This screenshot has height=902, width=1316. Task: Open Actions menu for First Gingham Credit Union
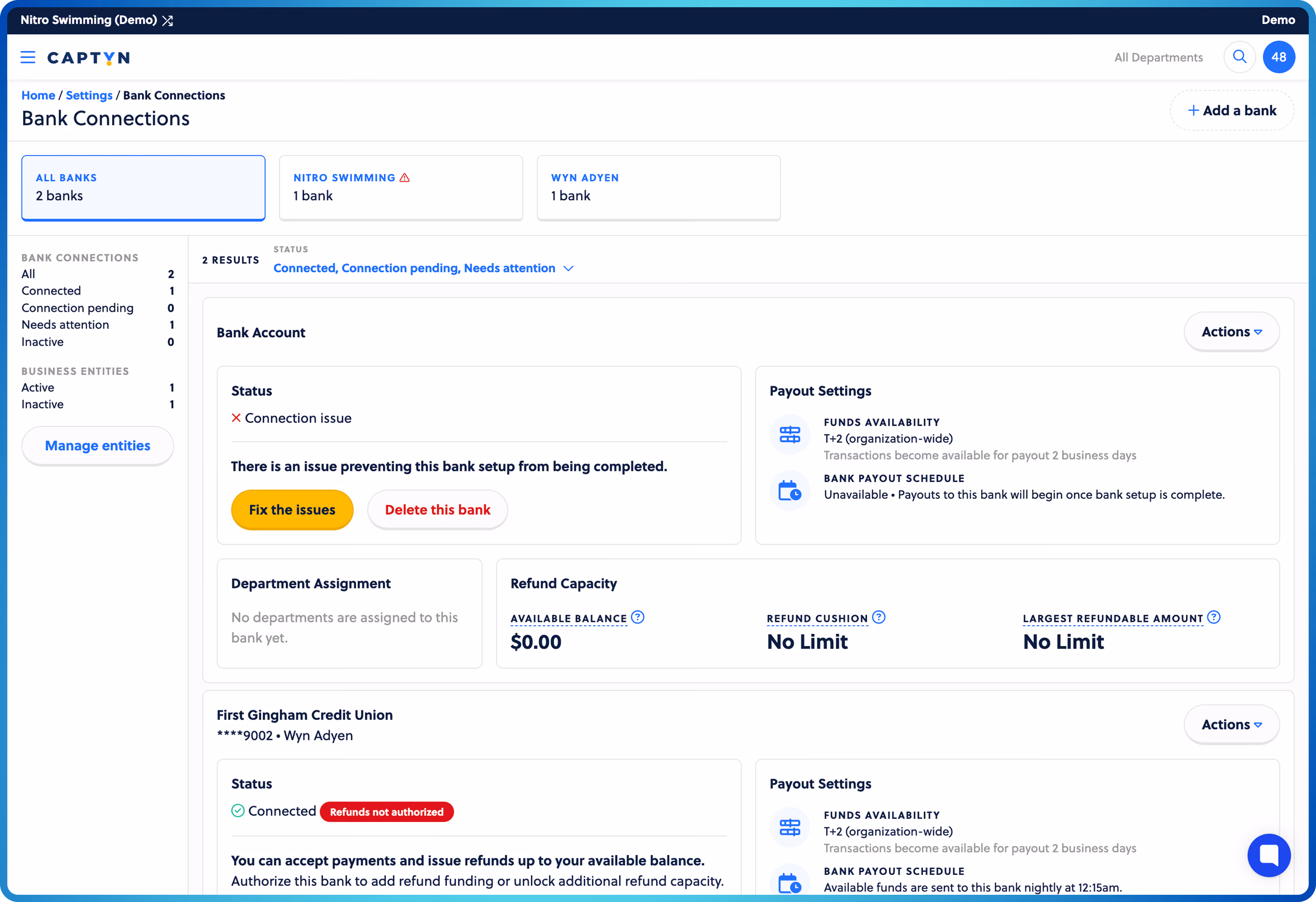[x=1231, y=725]
